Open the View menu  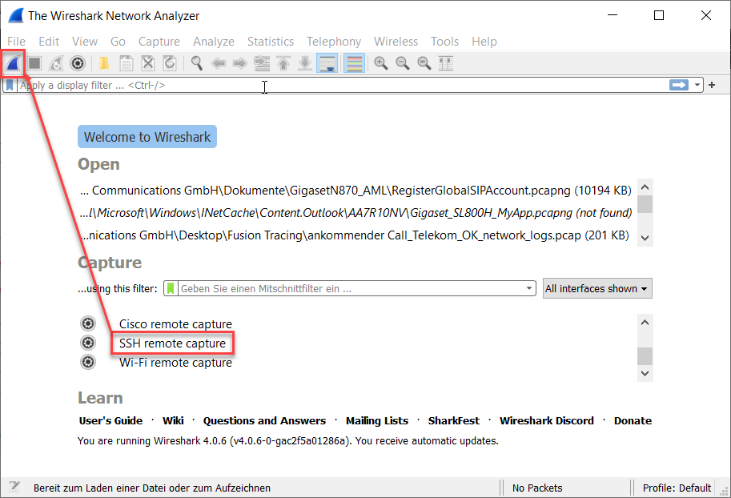pos(85,42)
